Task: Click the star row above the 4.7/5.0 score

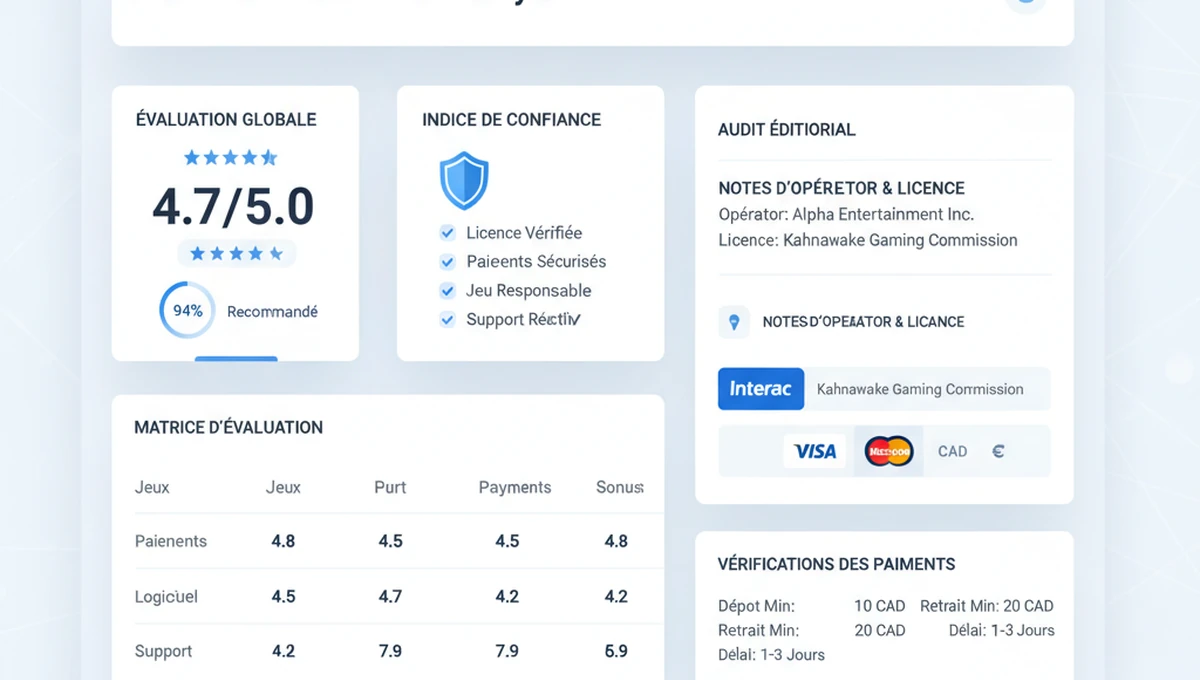Action: tap(230, 157)
